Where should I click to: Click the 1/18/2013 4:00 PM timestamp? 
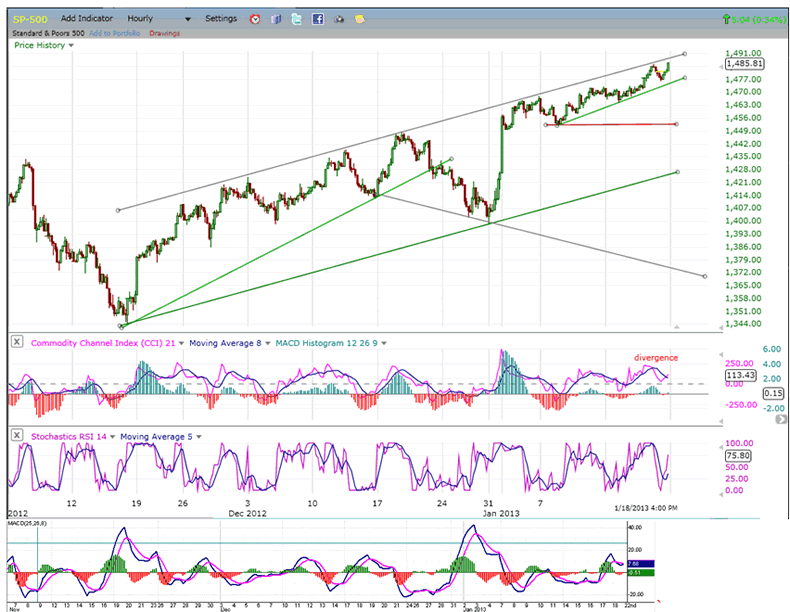[x=645, y=508]
